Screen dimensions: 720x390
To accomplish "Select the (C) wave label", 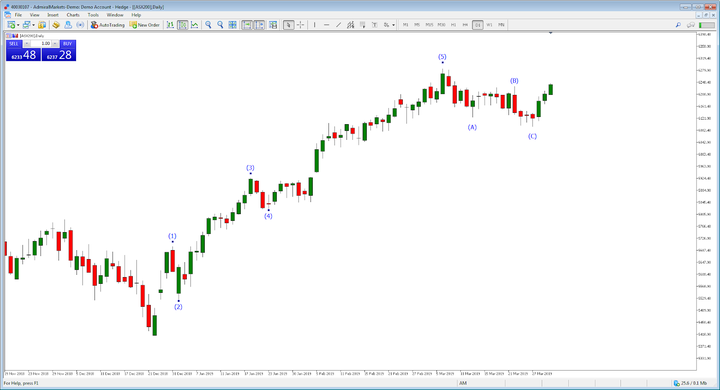I will point(532,136).
